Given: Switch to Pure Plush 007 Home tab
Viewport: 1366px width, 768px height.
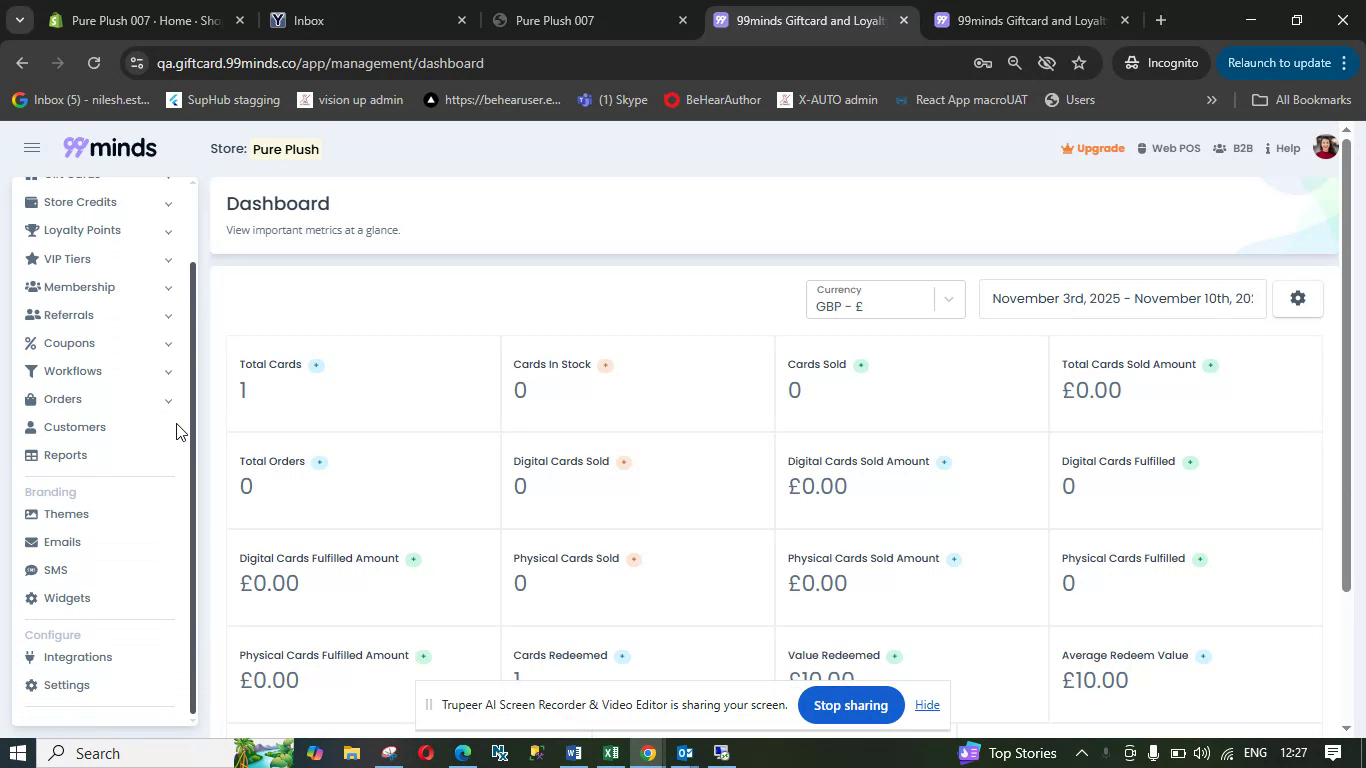Looking at the screenshot, I should (x=145, y=20).
